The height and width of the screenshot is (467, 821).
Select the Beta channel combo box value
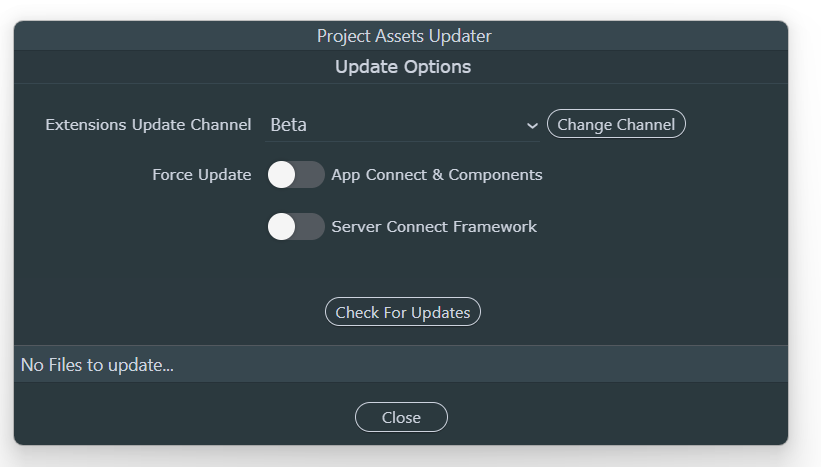click(289, 126)
